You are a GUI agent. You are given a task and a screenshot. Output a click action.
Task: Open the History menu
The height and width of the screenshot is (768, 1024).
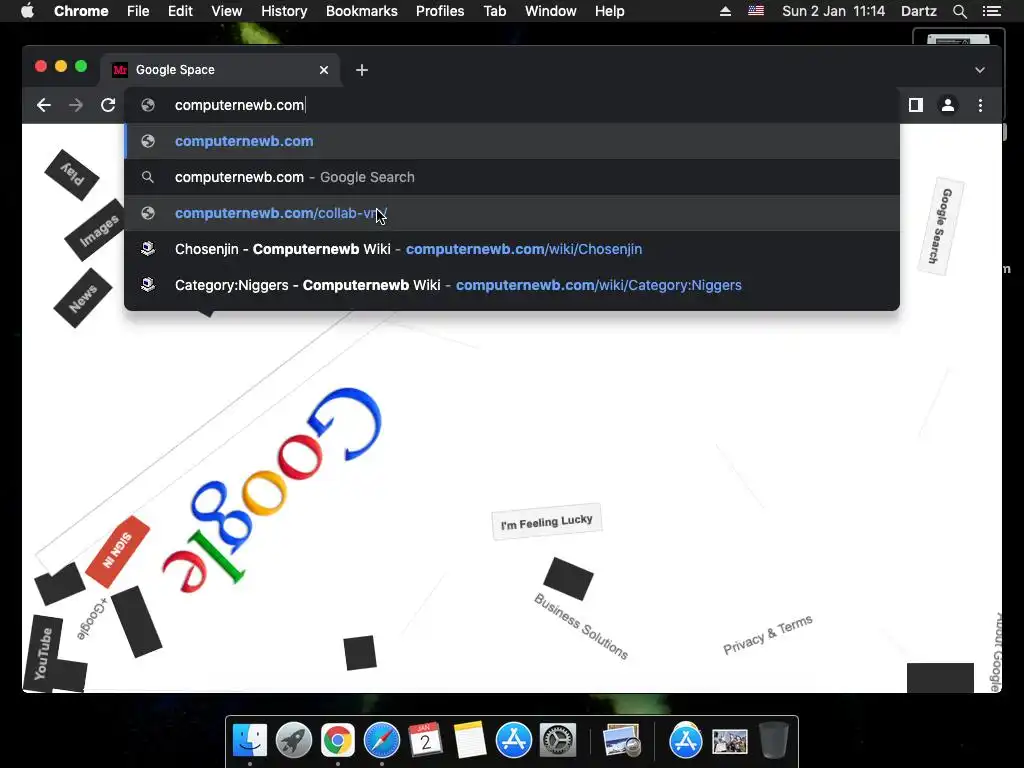coord(284,11)
